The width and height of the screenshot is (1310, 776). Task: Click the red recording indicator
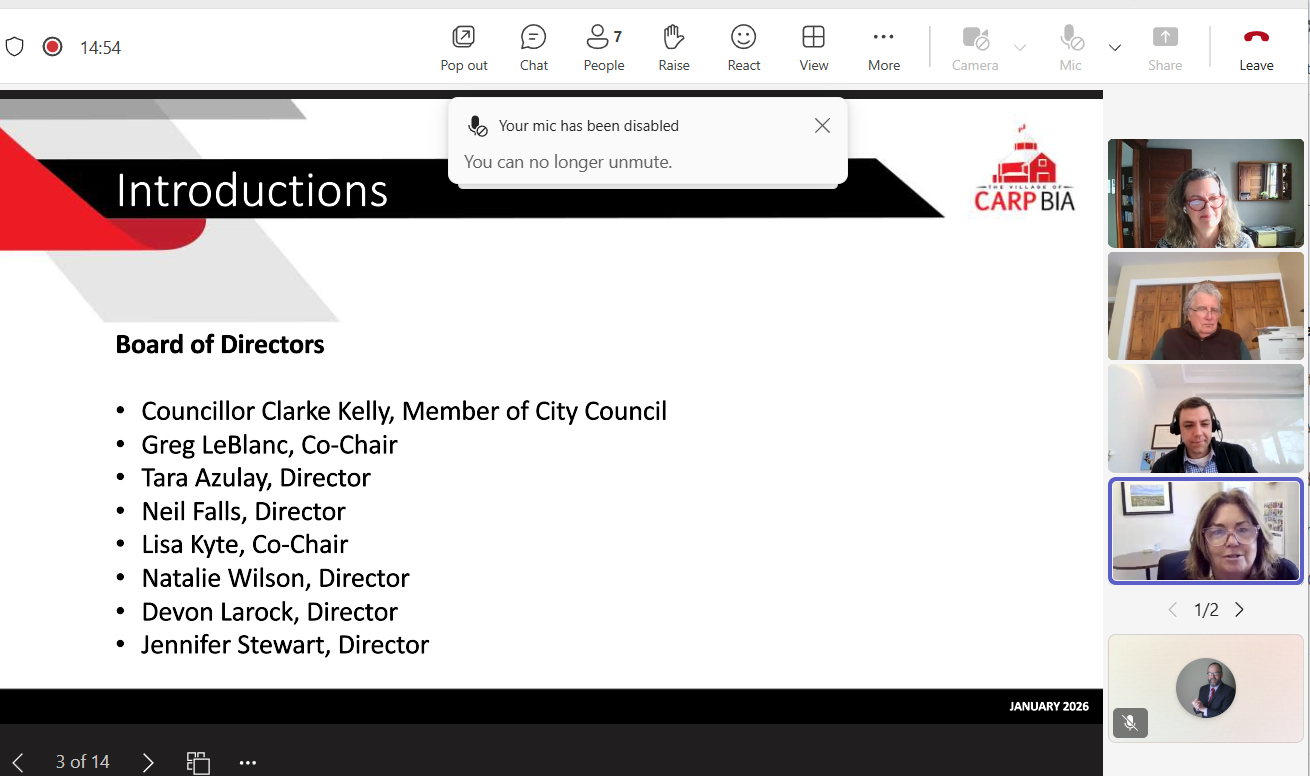click(53, 47)
